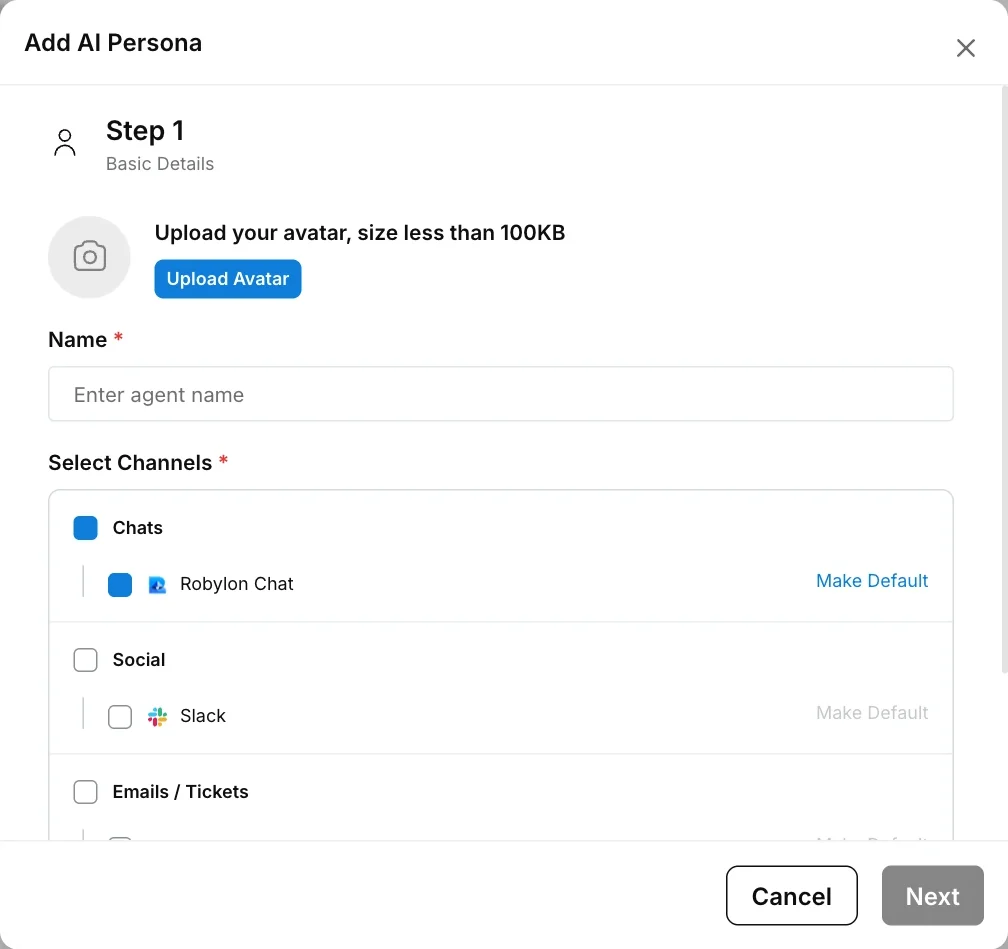Viewport: 1008px width, 949px height.
Task: Uncheck the Robylon Chat checkbox
Action: 120,584
